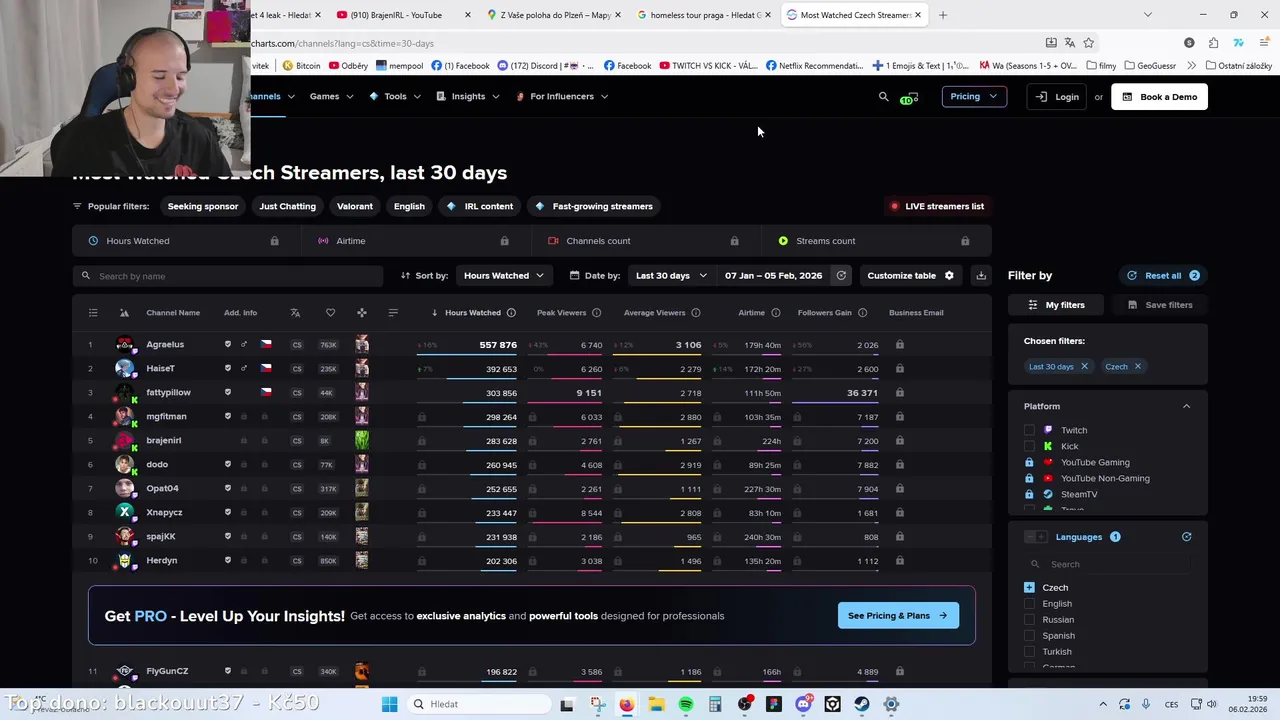The height and width of the screenshot is (720, 1280).
Task: Open File Explorer from the taskbar
Action: click(656, 704)
